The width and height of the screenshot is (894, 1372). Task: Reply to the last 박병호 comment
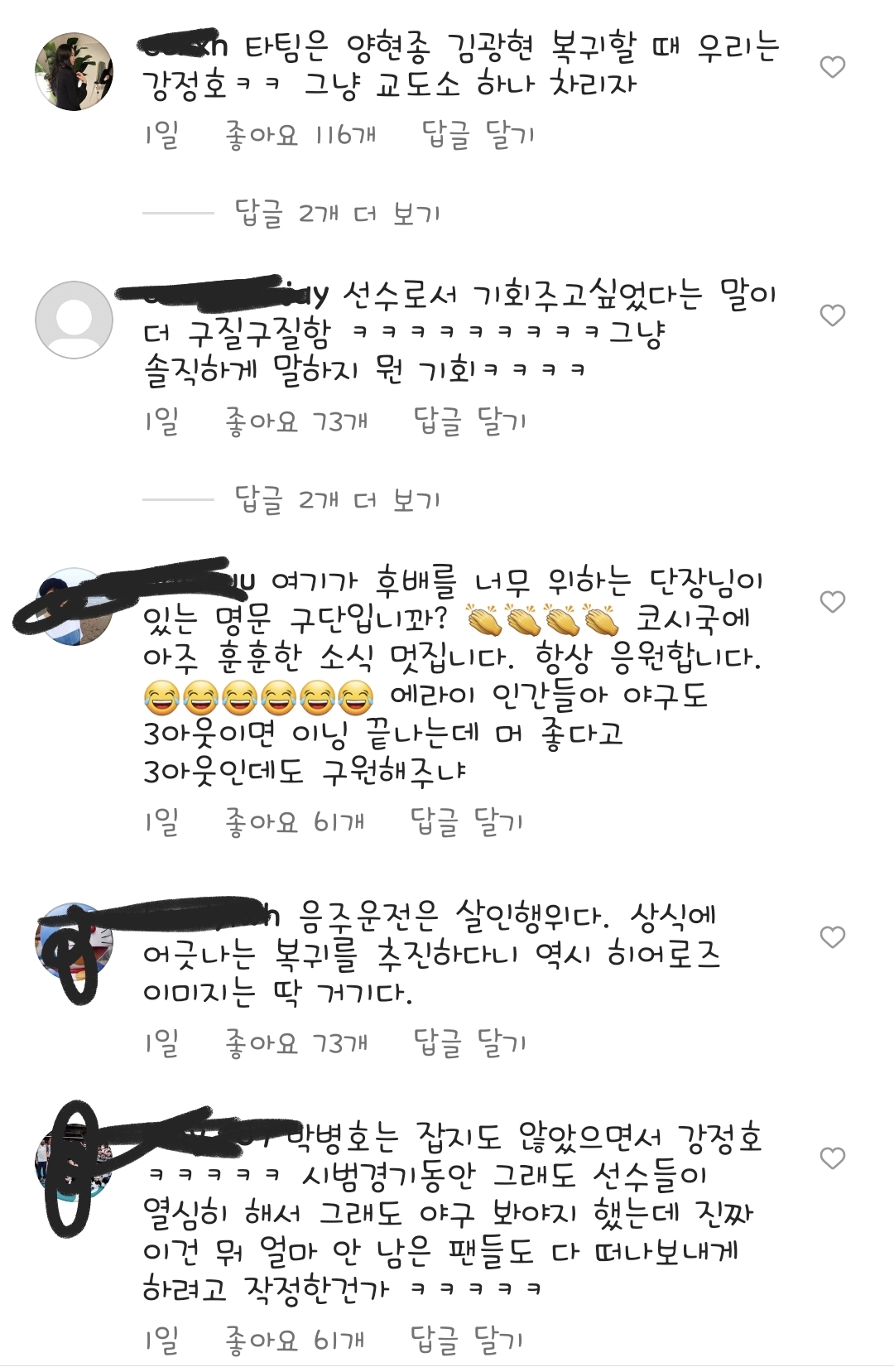click(467, 1339)
